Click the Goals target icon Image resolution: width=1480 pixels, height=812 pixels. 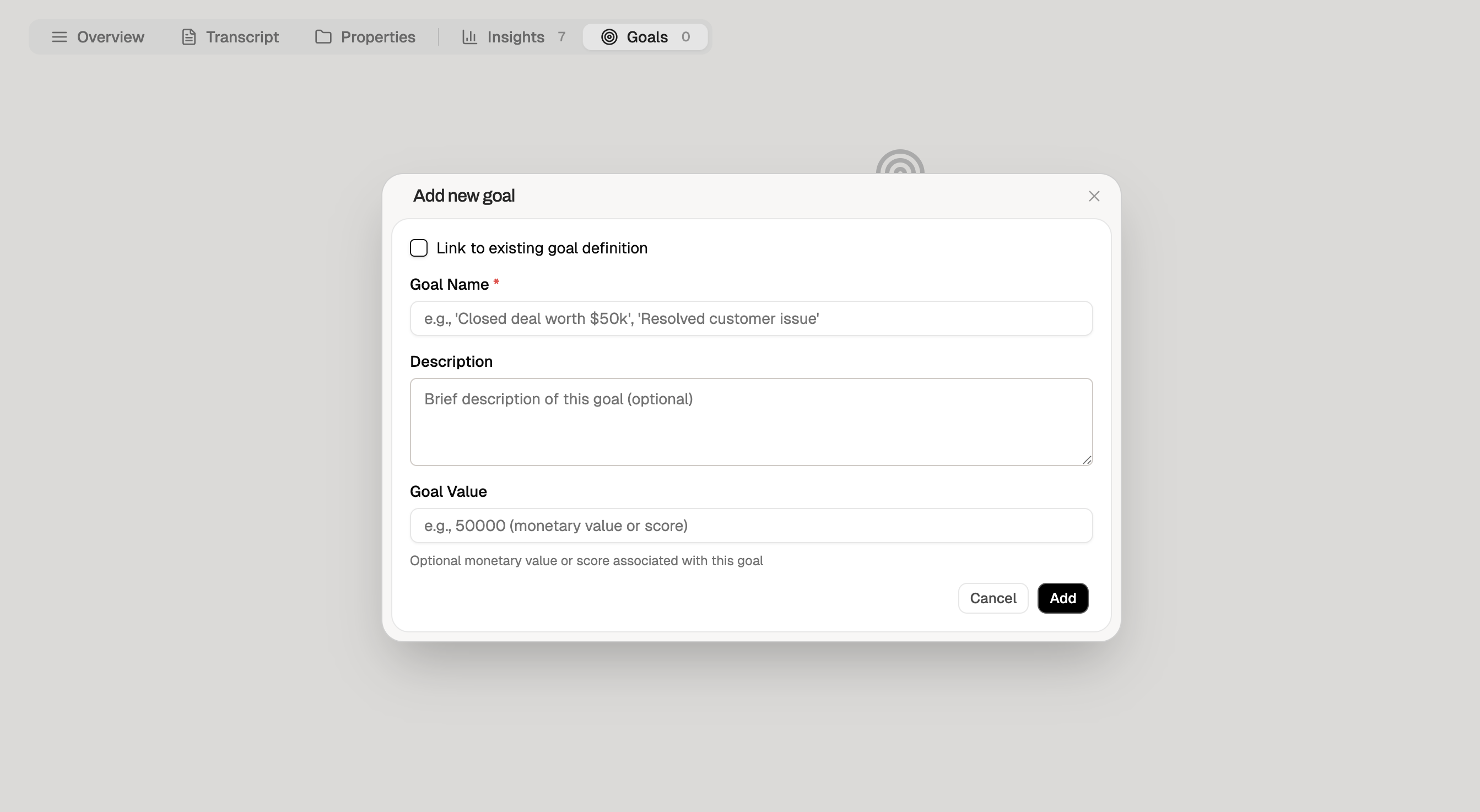pos(609,37)
